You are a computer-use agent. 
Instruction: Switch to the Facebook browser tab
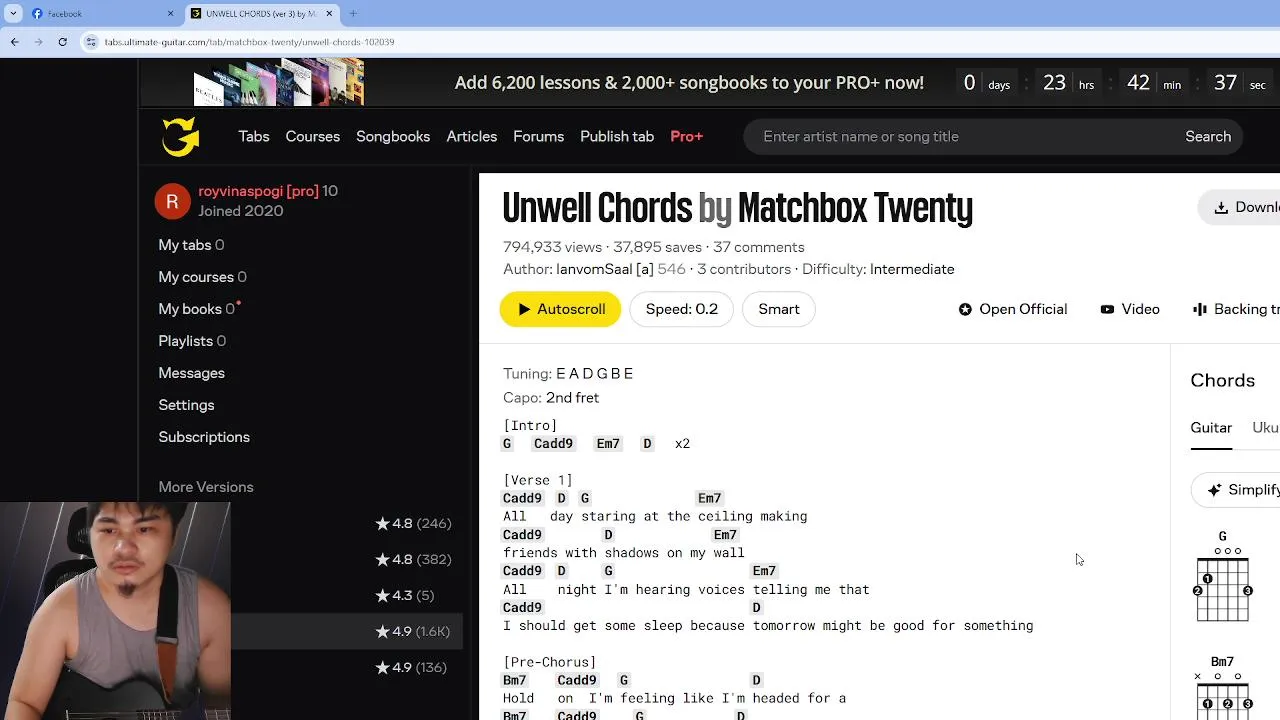[x=102, y=14]
